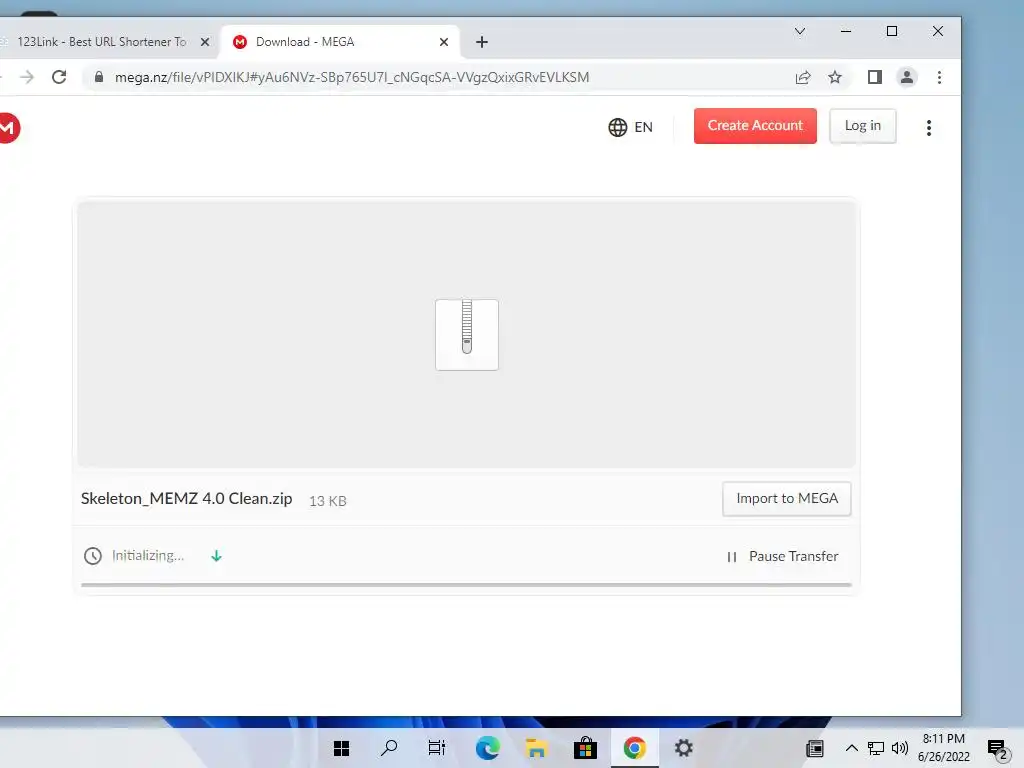The image size is (1024, 768).
Task: Open Settings gear in taskbar
Action: 683,748
